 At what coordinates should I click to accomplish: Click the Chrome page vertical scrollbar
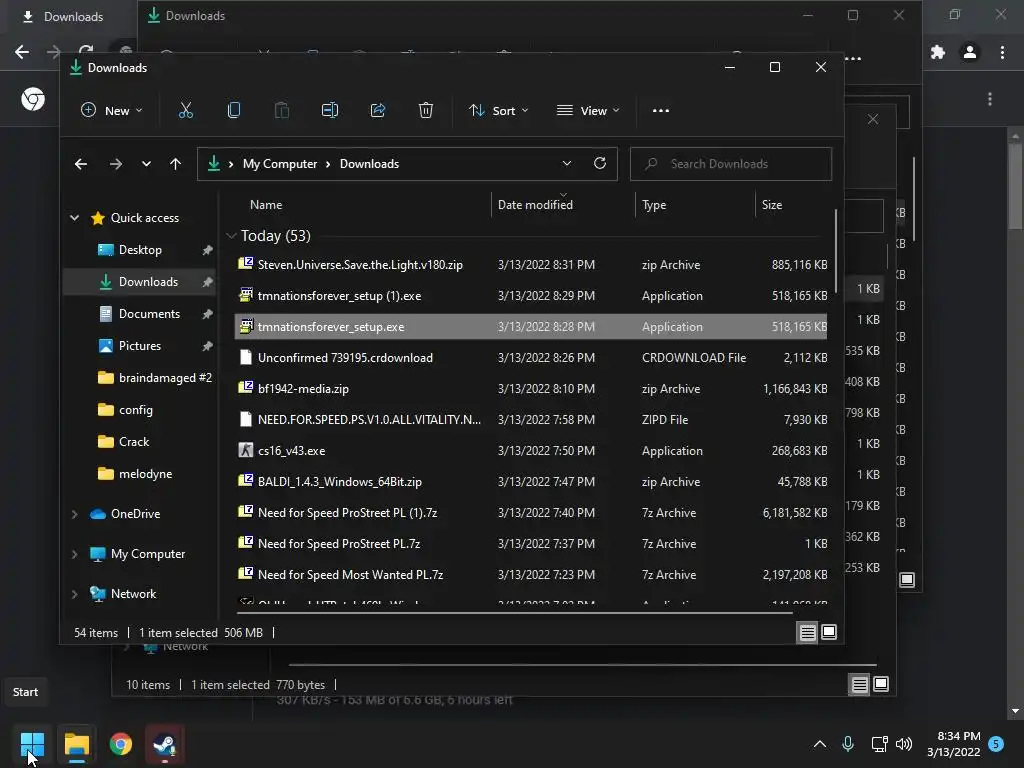(1015, 186)
